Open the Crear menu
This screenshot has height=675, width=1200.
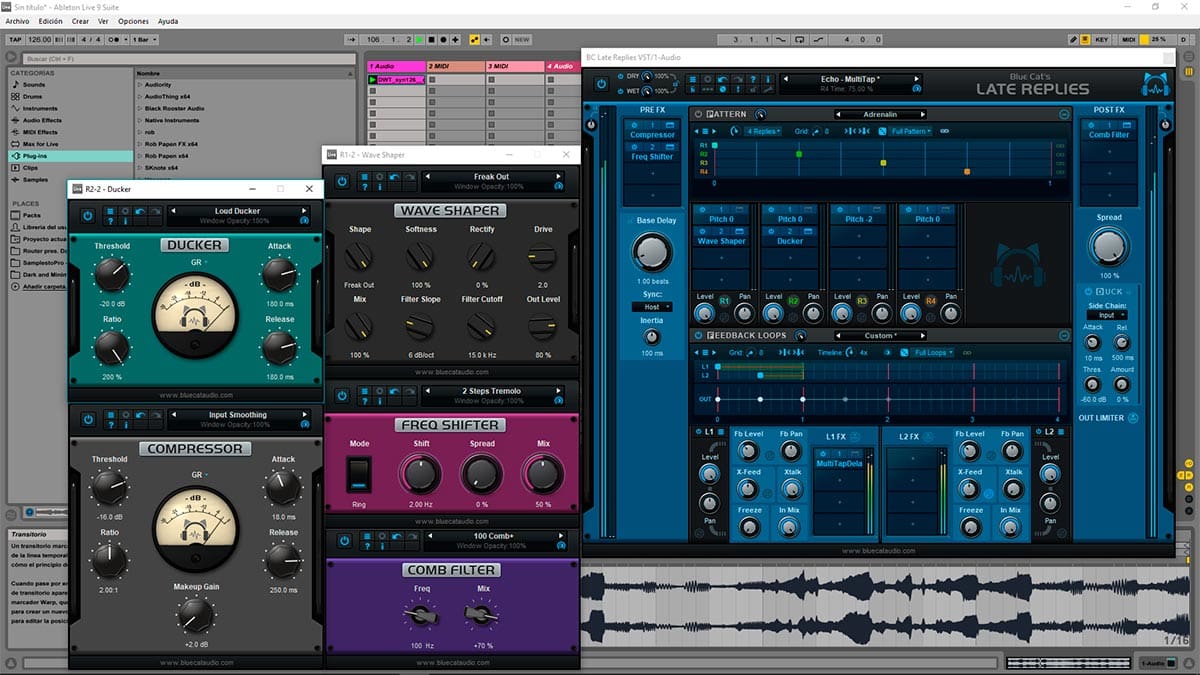click(80, 21)
